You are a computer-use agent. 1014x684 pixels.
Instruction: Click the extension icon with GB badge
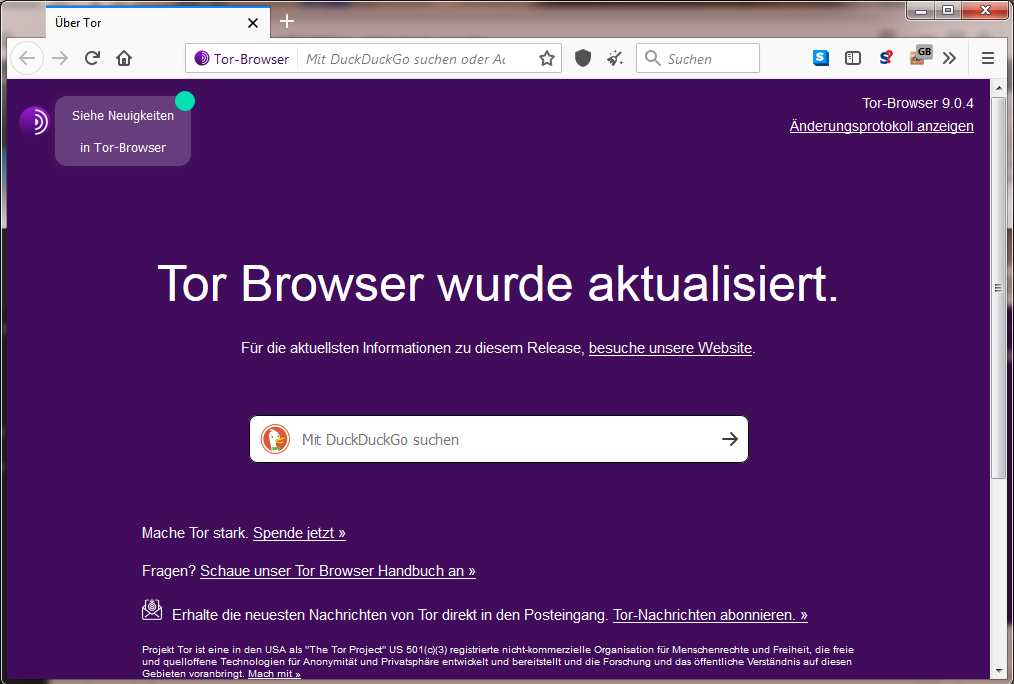[920, 56]
